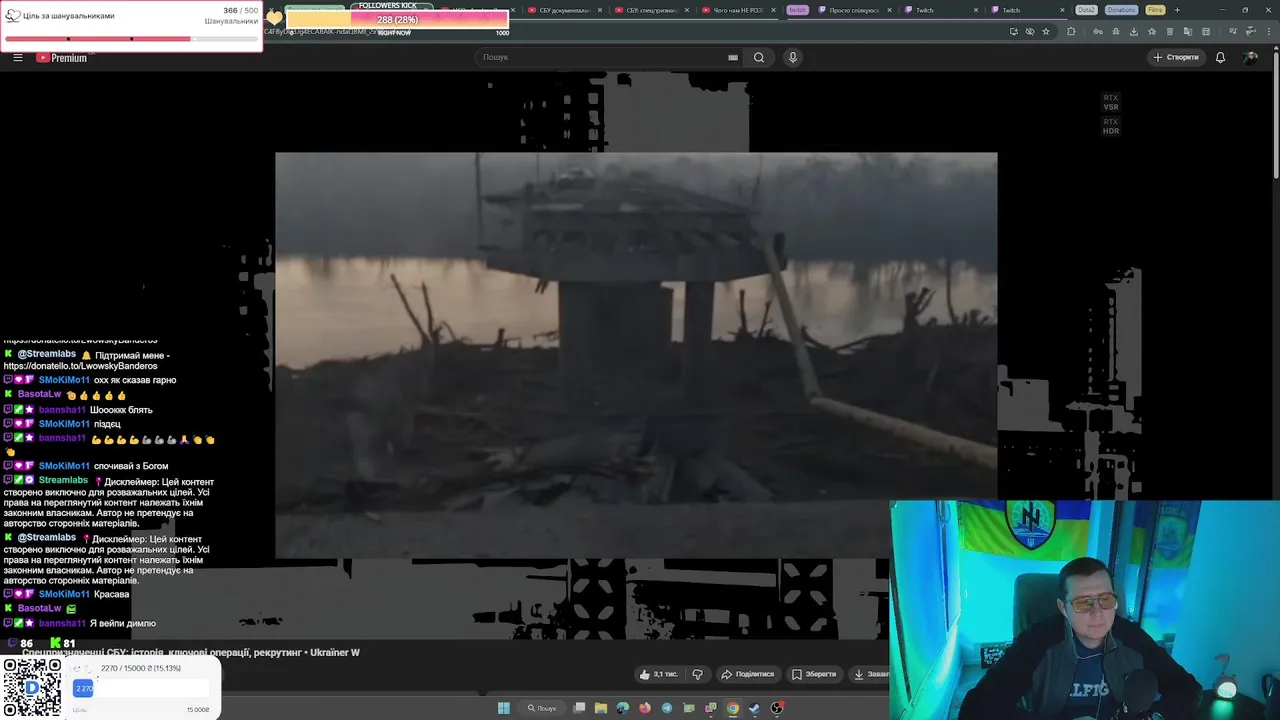Screen dimensions: 1280x720
Task: Open the YouTube hamburger guide menu
Action: click(x=17, y=57)
